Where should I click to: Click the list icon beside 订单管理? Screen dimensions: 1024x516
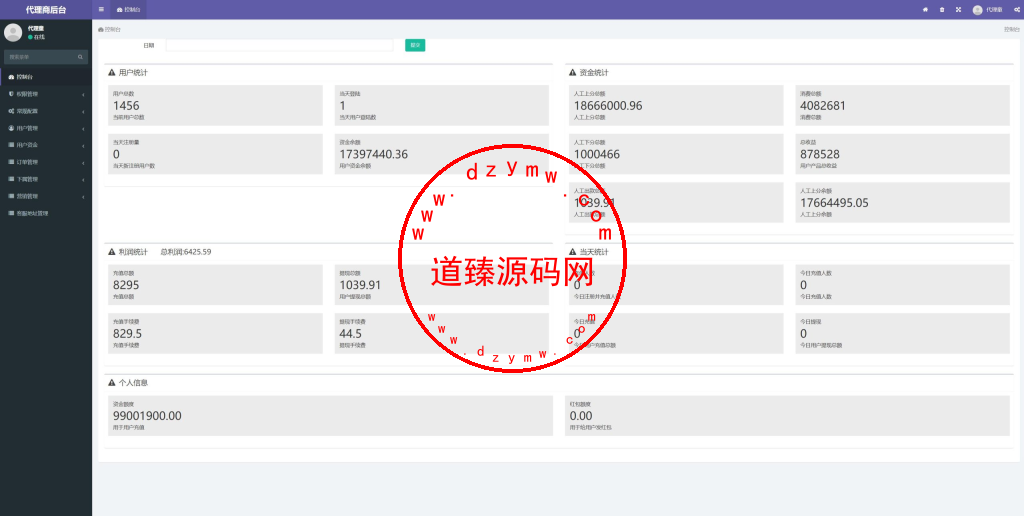11,162
